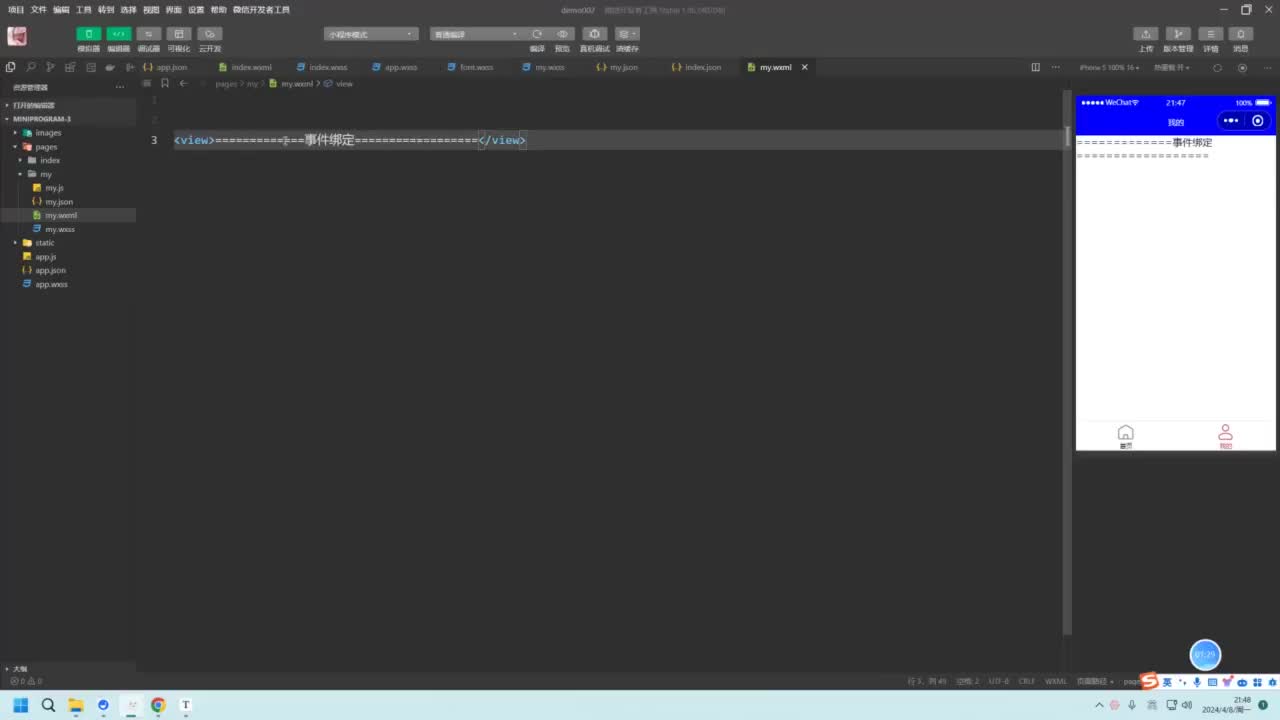
Task: Switch to the app.json tab
Action: pos(171,67)
